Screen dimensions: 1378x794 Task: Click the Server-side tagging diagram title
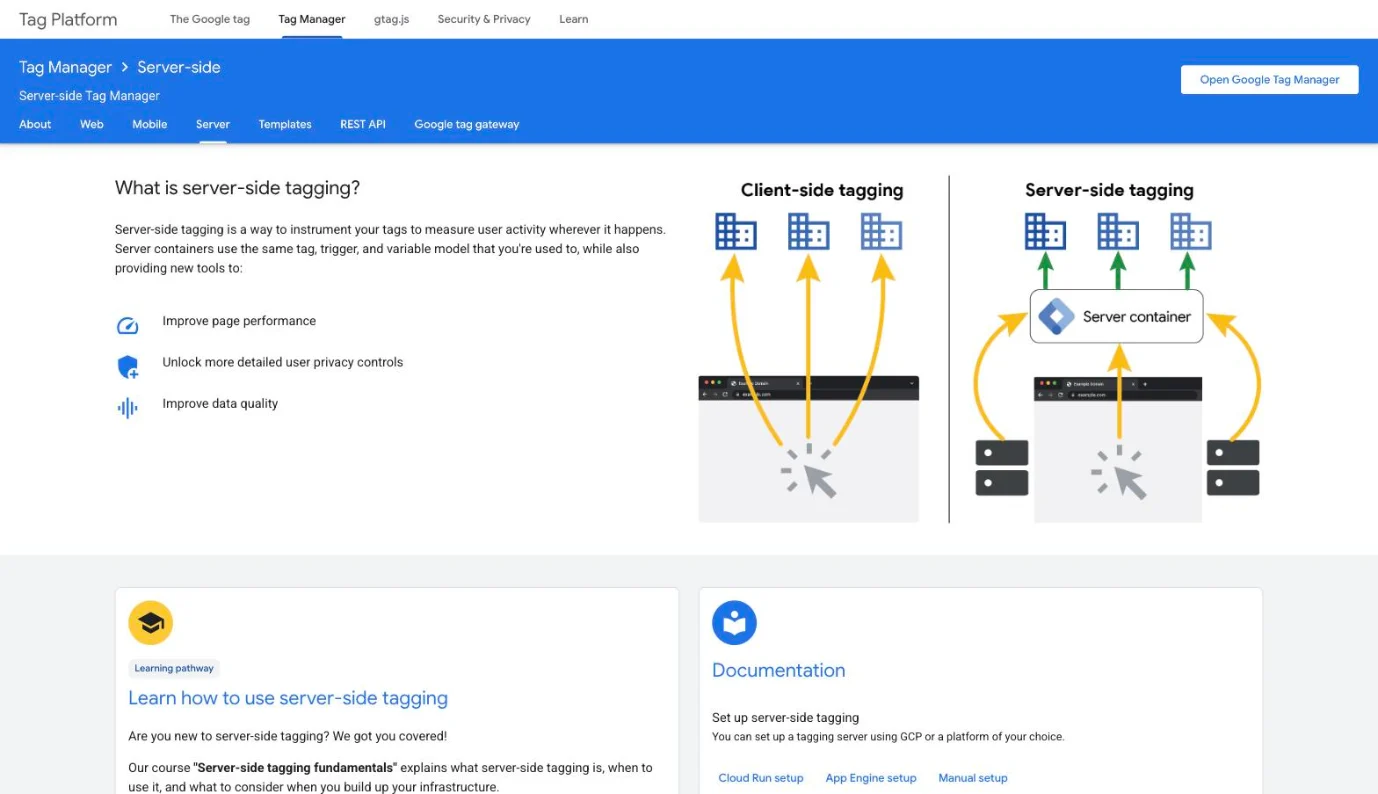point(1109,190)
